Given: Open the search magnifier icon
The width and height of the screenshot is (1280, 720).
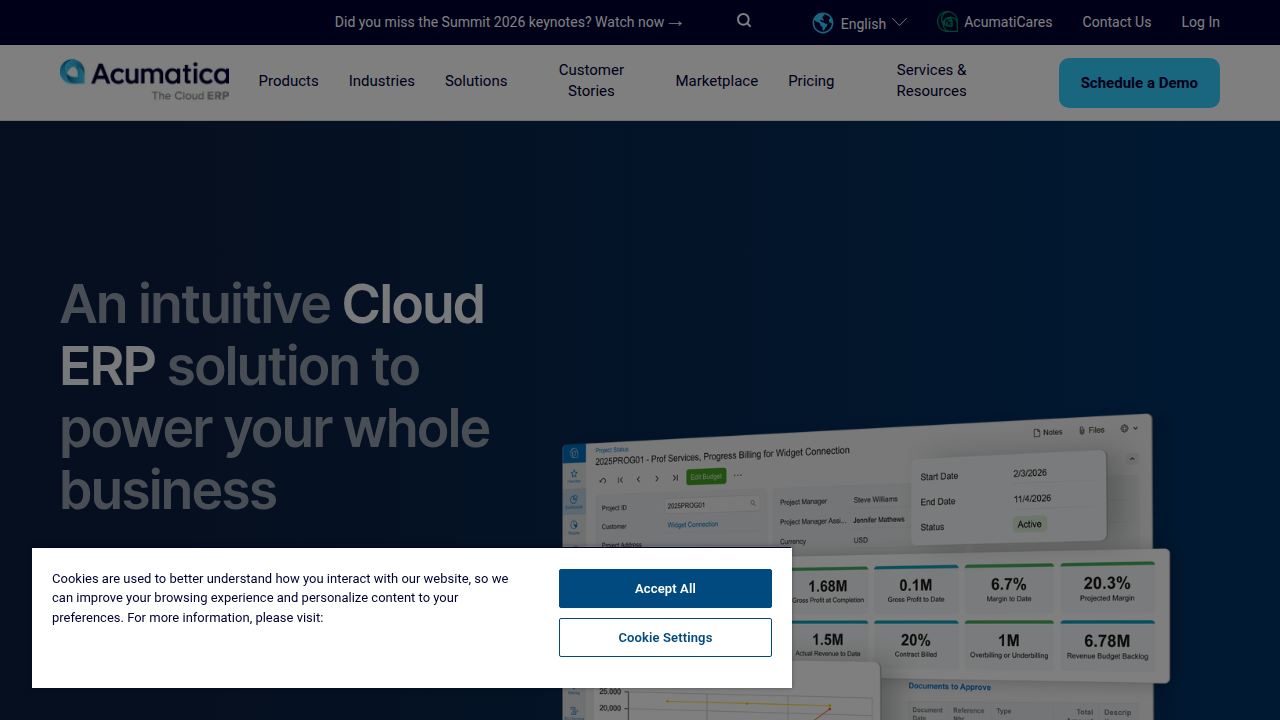Looking at the screenshot, I should 744,21.
